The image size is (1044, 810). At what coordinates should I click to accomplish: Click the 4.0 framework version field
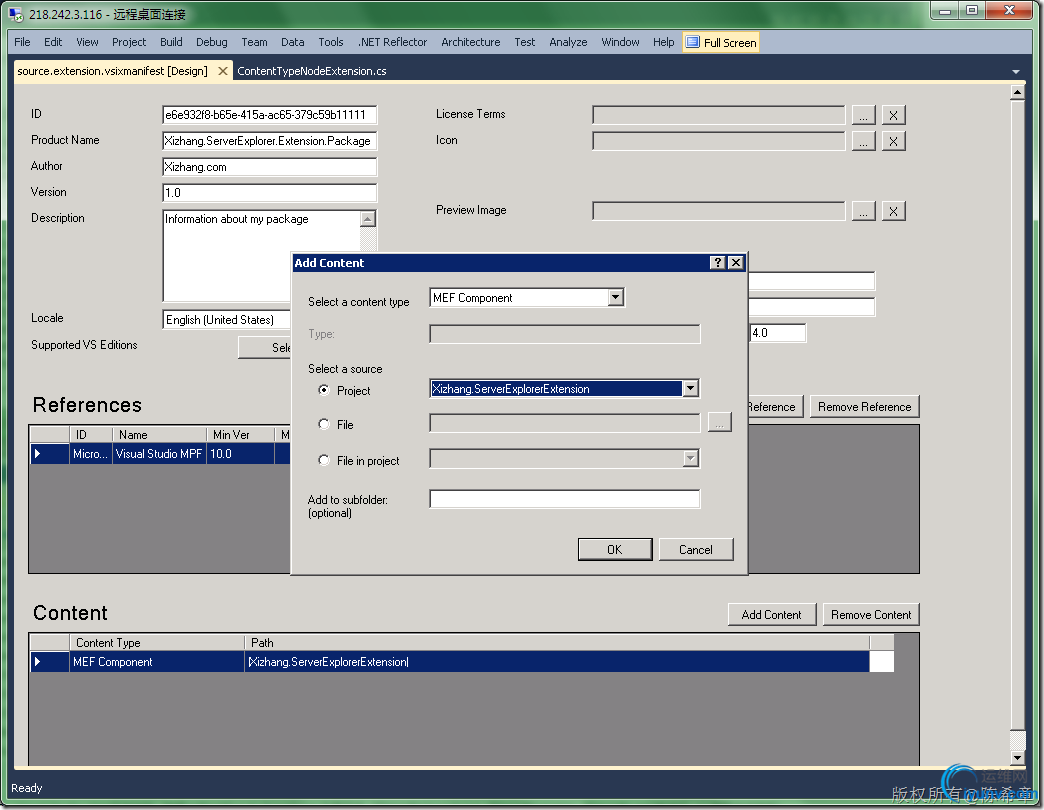pyautogui.click(x=778, y=333)
